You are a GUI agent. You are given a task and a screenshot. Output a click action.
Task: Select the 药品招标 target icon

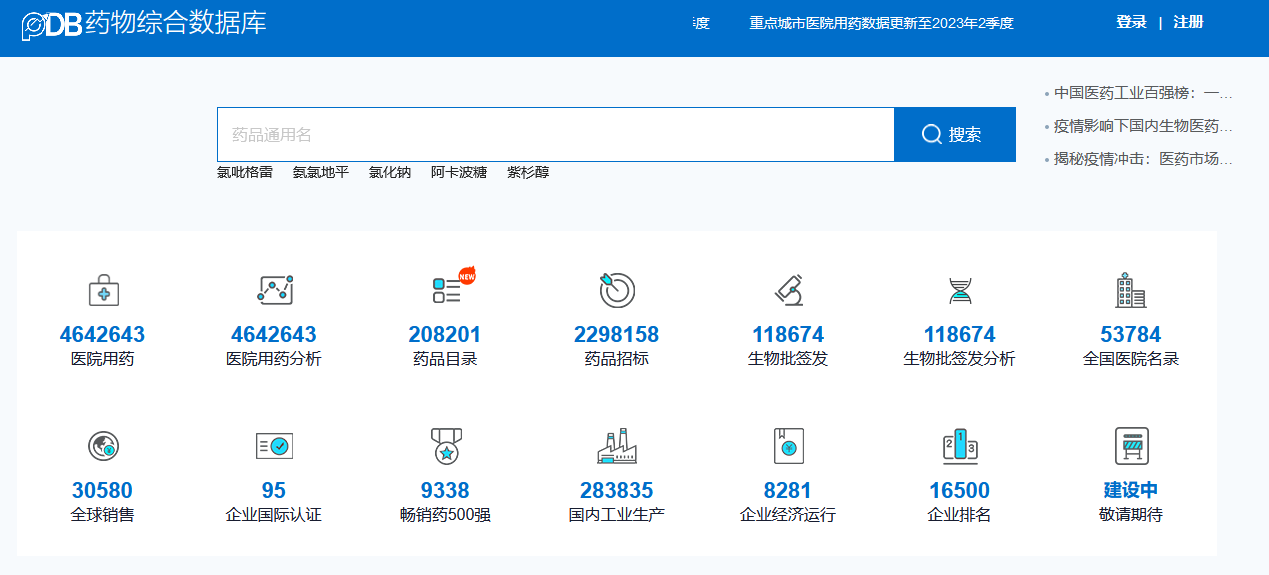(x=617, y=290)
